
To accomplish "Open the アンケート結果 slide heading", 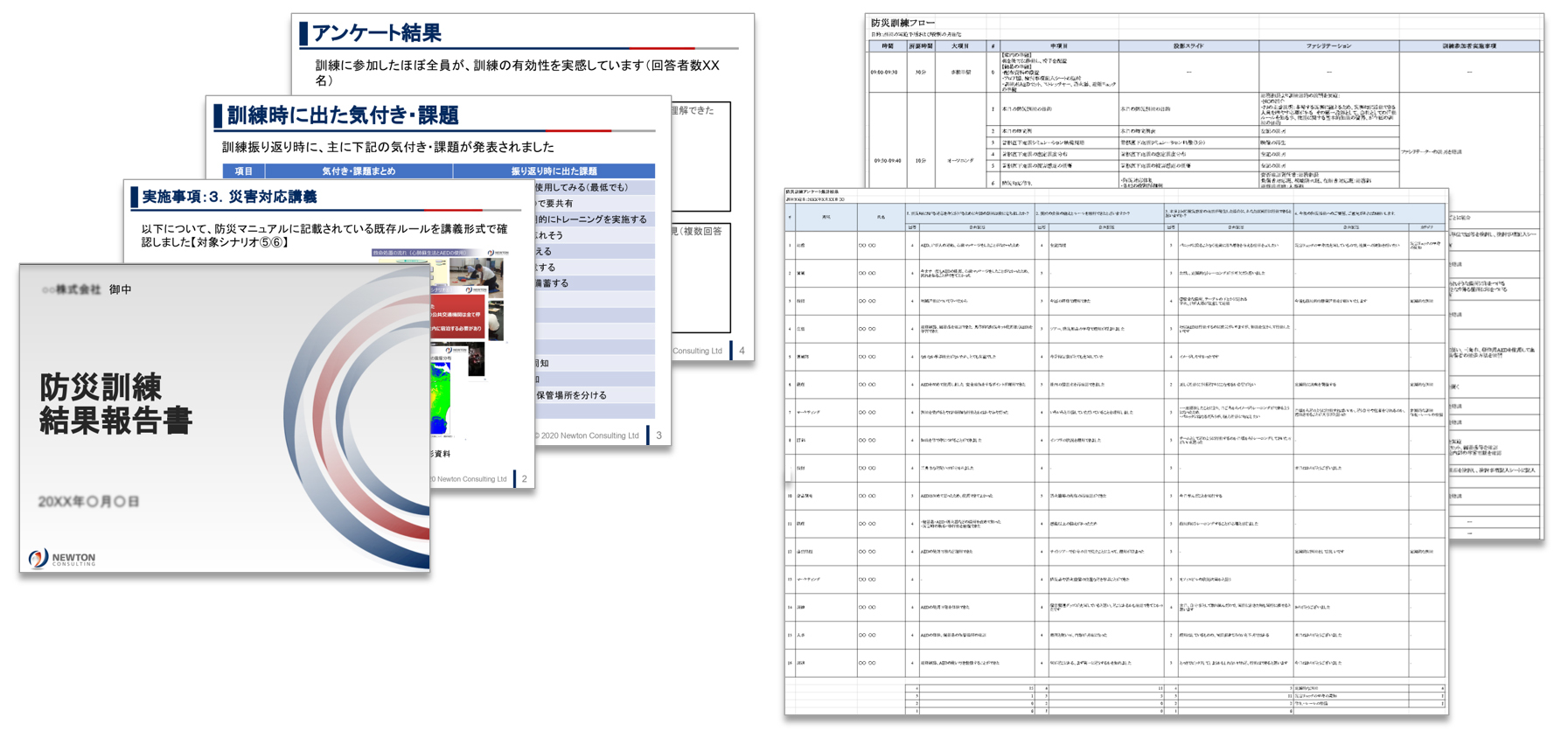I will [377, 33].
